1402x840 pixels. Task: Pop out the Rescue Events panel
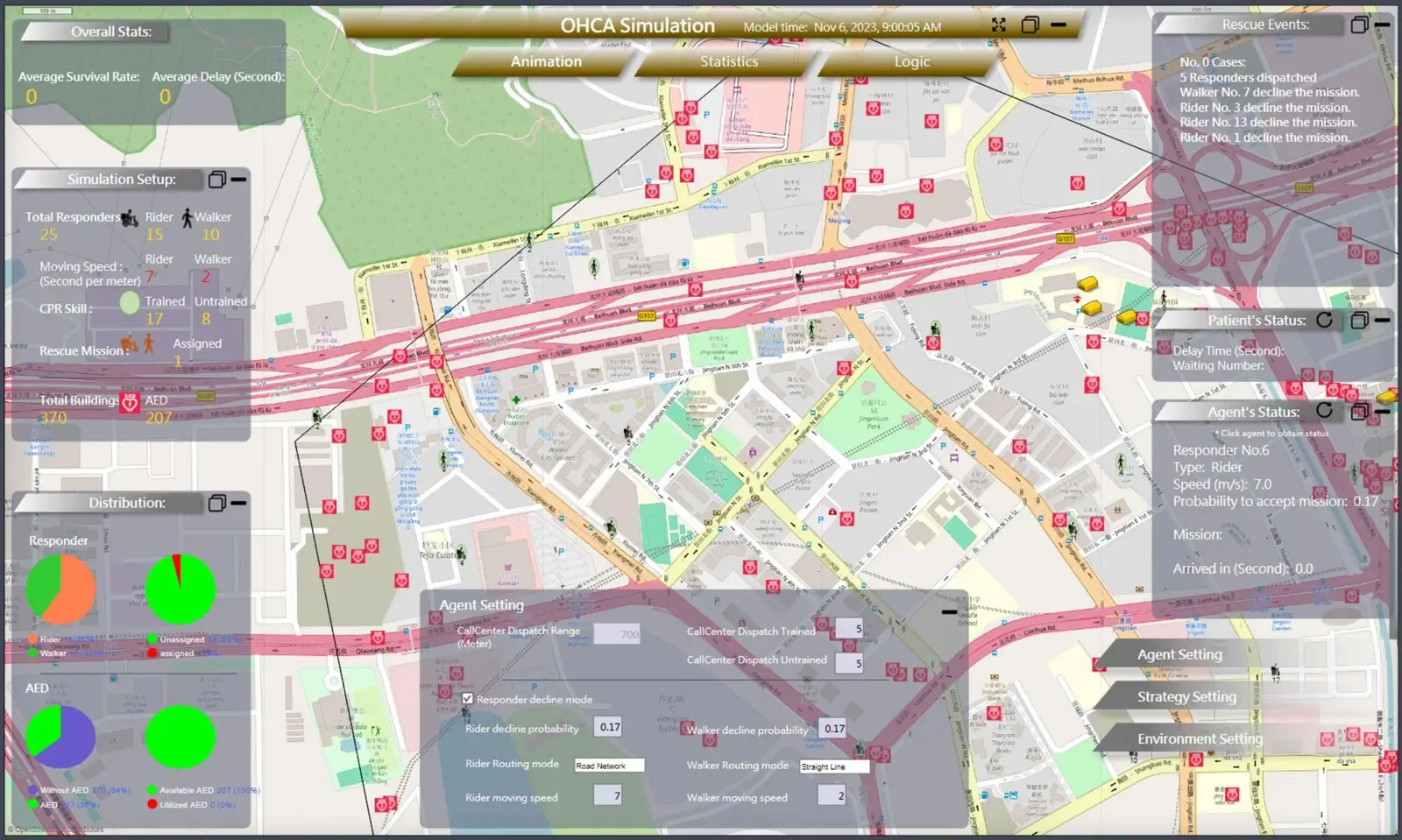pyautogui.click(x=1359, y=25)
